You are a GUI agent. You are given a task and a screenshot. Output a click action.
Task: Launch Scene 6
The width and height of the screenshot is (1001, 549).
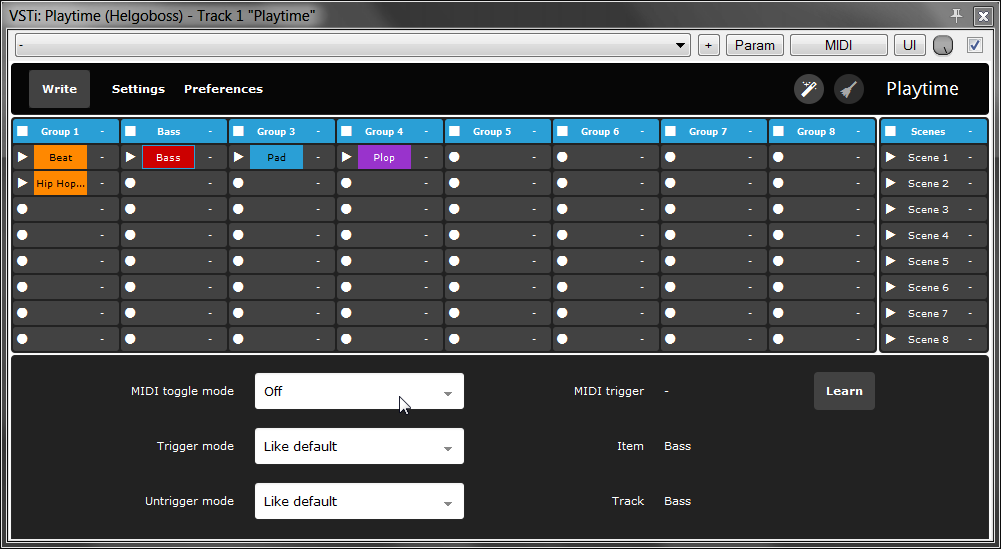[x=891, y=287]
